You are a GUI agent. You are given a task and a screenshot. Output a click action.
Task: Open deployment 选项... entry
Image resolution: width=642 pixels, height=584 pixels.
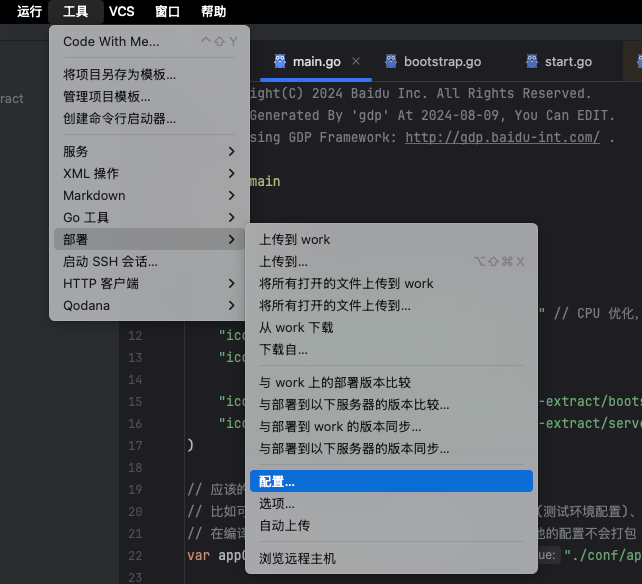pyautogui.click(x=391, y=503)
